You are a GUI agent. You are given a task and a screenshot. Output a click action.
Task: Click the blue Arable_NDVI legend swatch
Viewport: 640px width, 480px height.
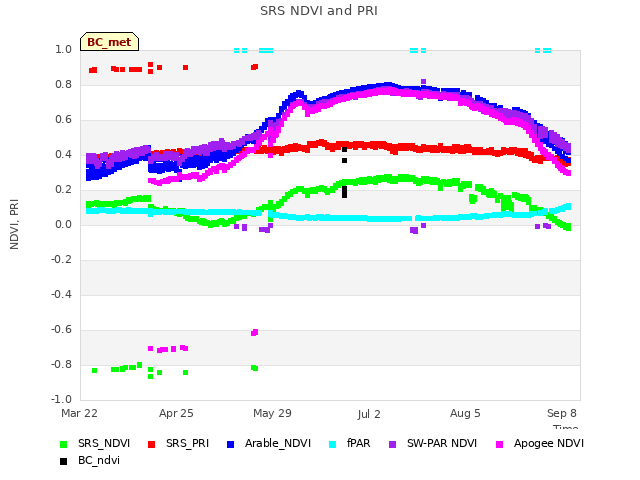click(x=230, y=444)
